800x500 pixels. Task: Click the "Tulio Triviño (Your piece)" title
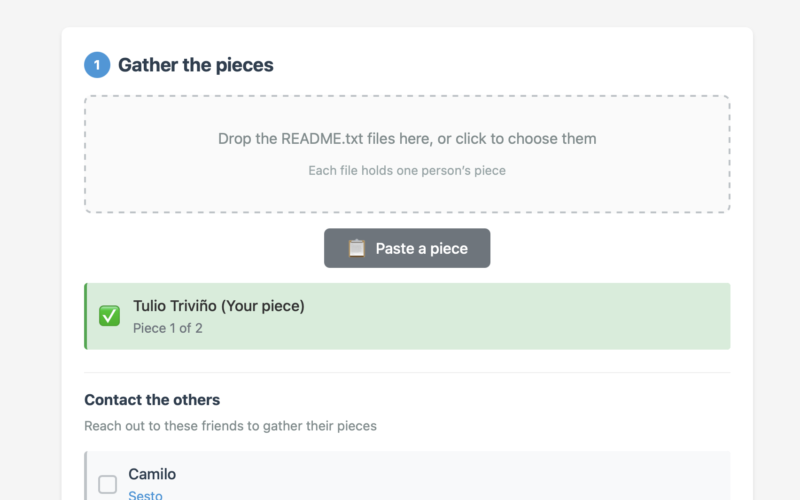[x=219, y=306]
